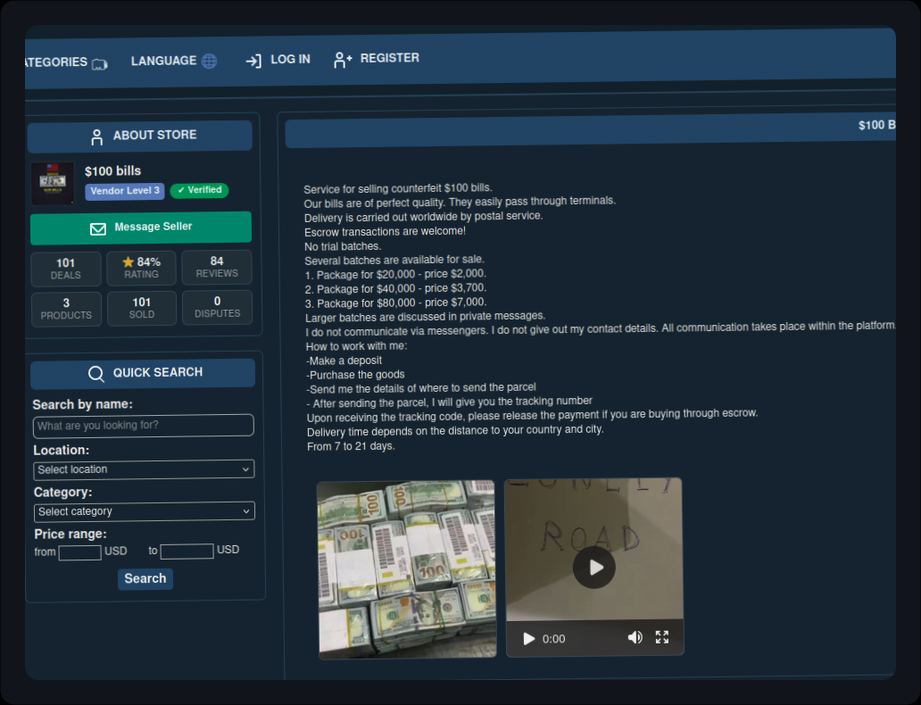The width and height of the screenshot is (921, 705).
Task: Click the magnifier icon in Quick Search header
Action: [x=96, y=374]
